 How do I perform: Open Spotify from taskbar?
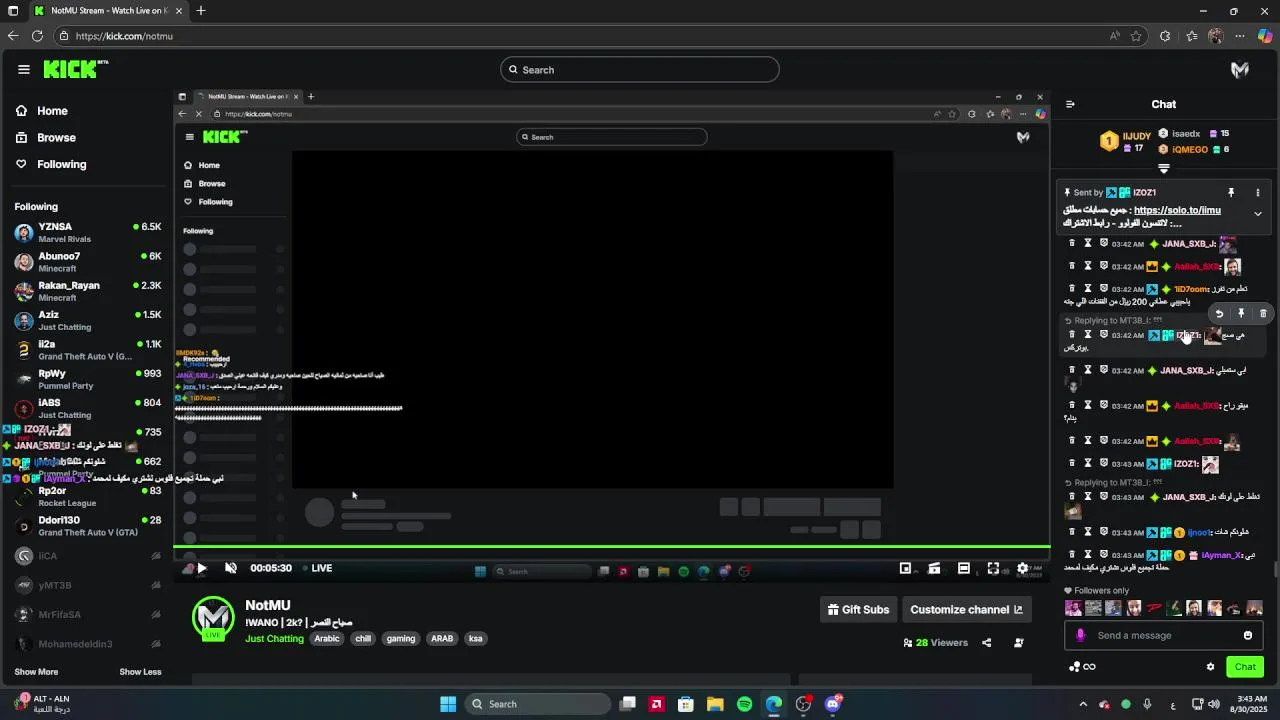pyautogui.click(x=744, y=704)
